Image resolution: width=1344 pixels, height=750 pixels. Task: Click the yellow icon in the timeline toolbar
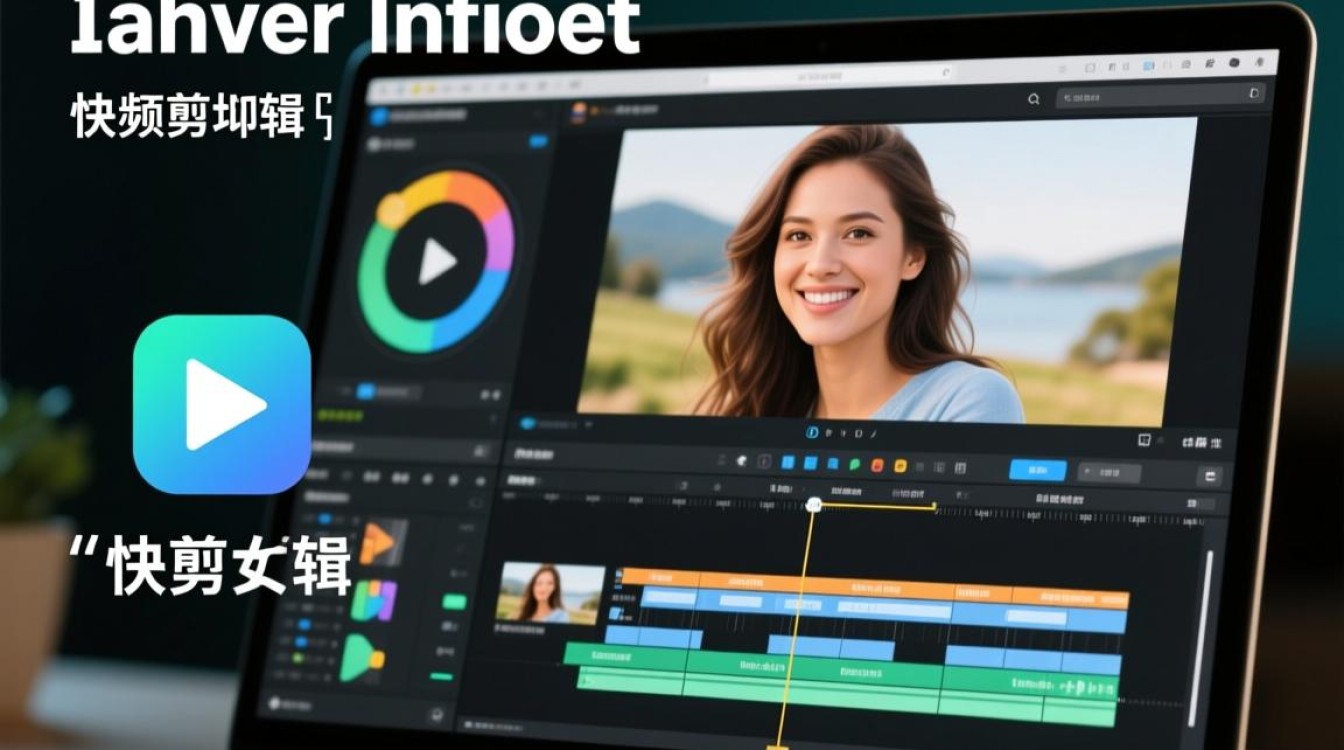coord(899,465)
